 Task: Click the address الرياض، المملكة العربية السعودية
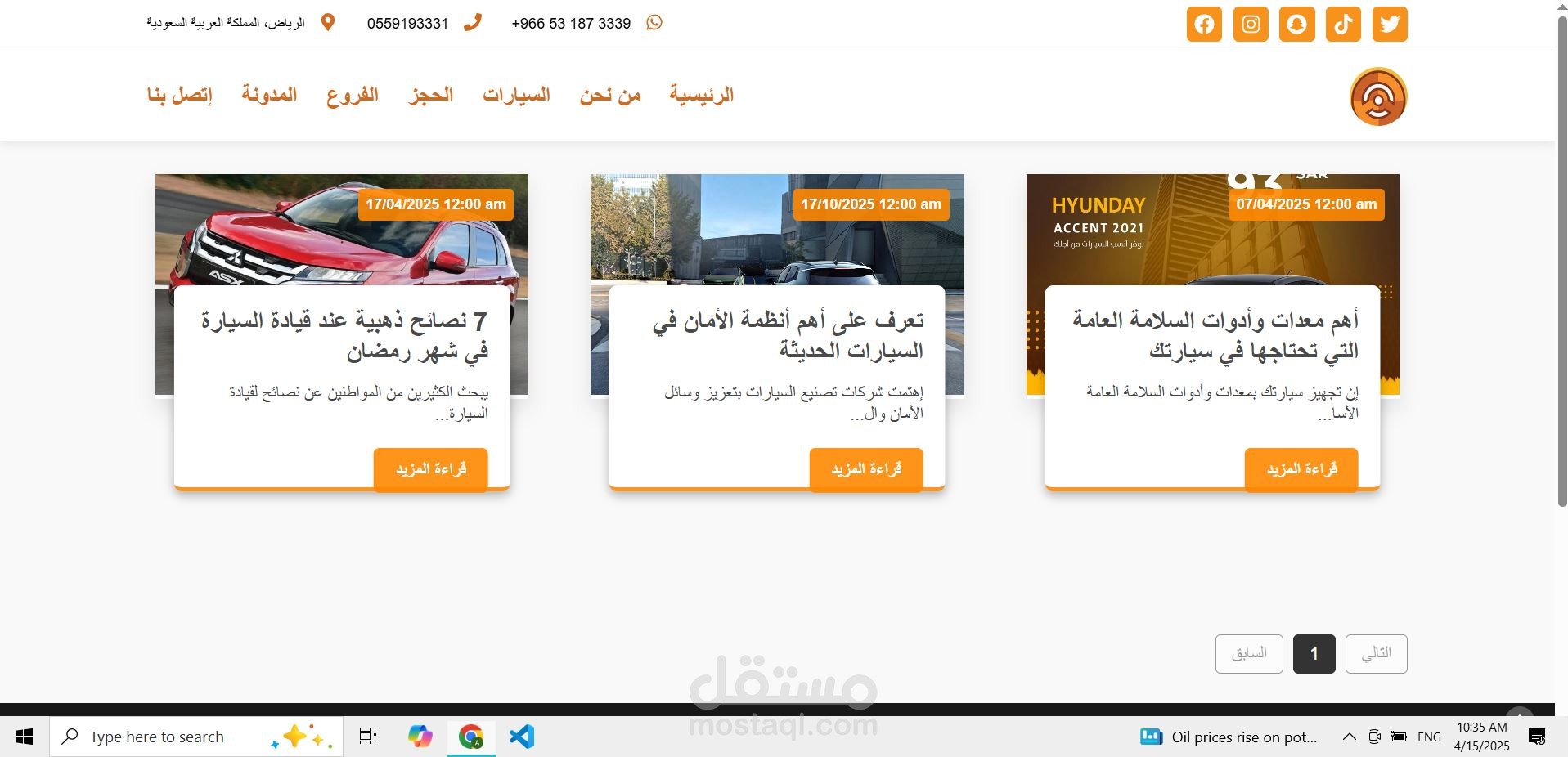[226, 23]
